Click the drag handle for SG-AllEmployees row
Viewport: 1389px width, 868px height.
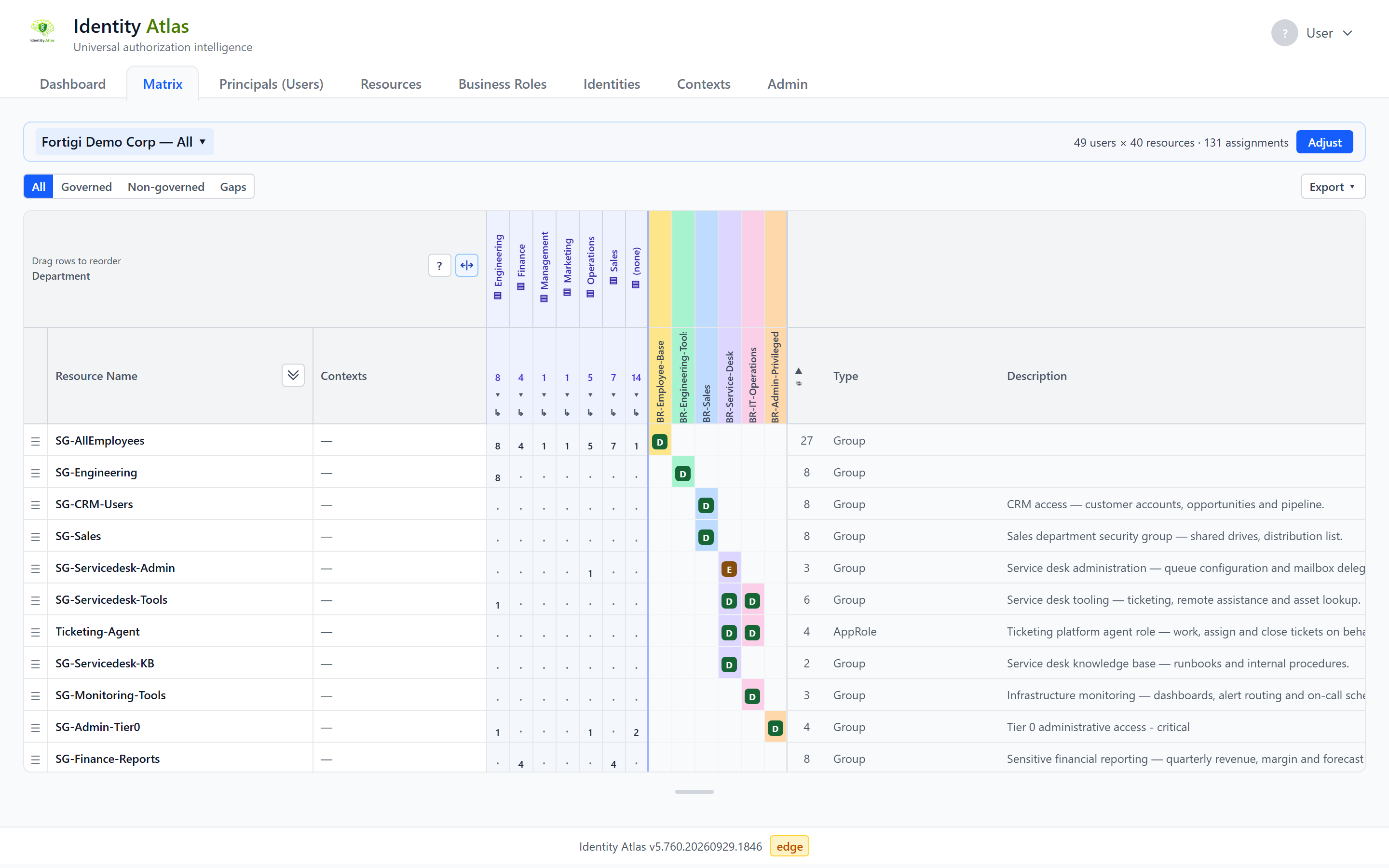(36, 441)
